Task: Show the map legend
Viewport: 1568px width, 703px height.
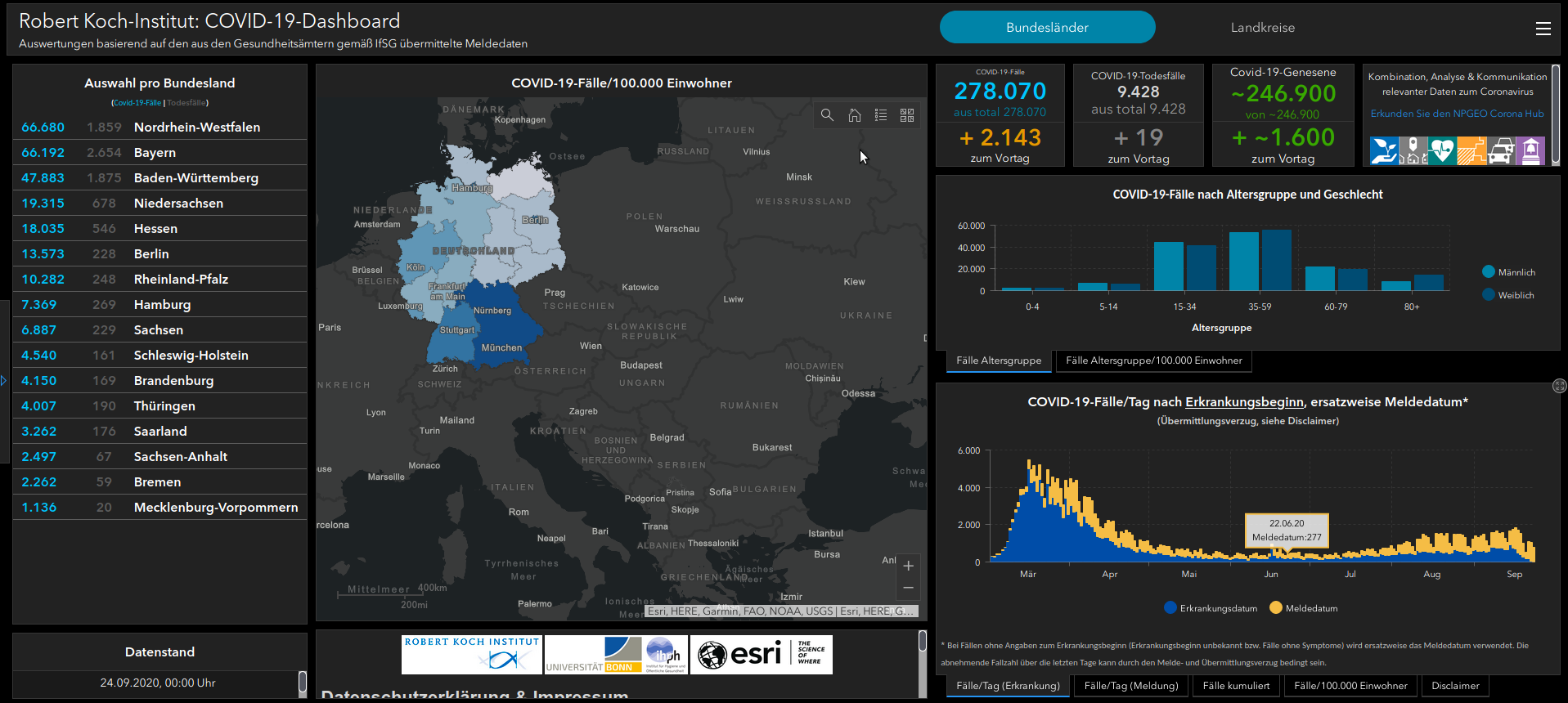Action: pos(881,115)
